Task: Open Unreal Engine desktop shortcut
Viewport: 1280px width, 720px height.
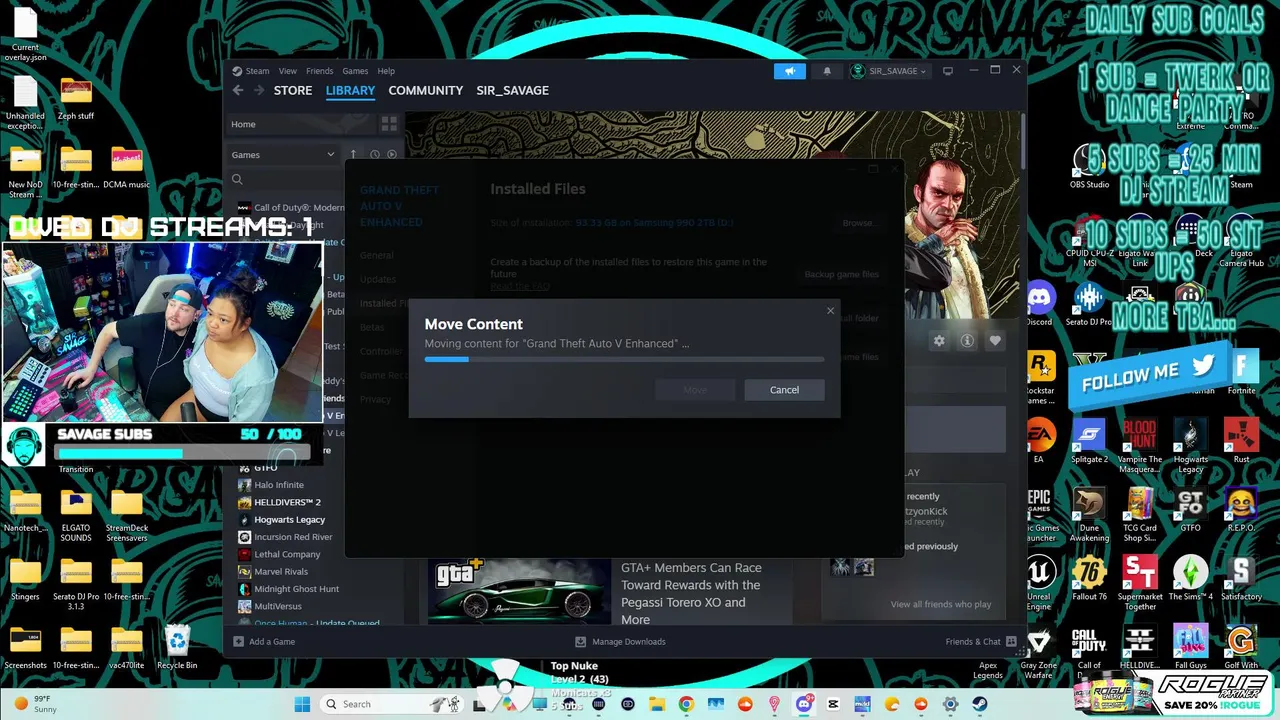Action: 1040,582
